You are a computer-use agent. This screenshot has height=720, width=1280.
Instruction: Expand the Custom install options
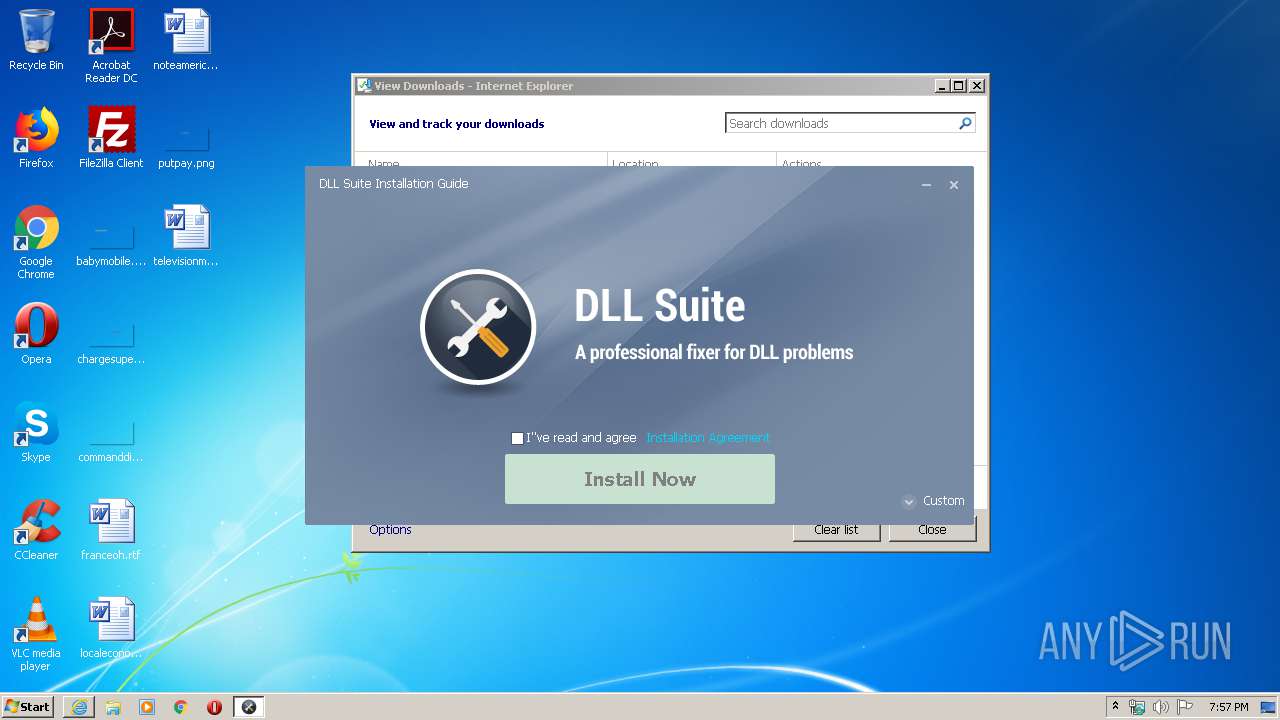click(934, 501)
